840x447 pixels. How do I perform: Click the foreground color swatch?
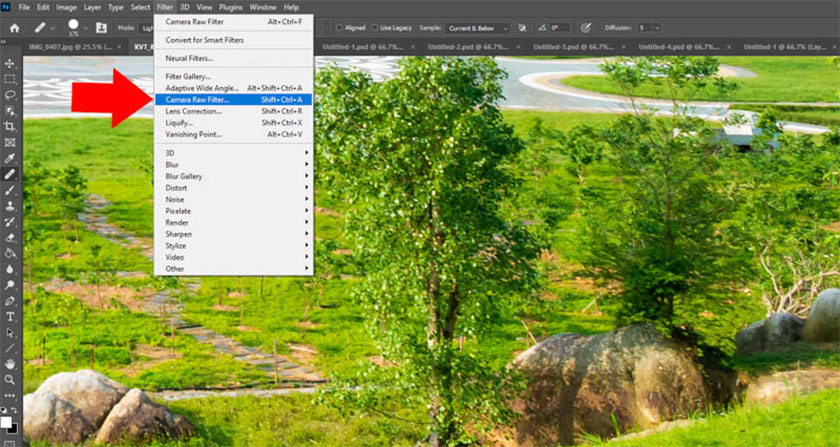7,422
